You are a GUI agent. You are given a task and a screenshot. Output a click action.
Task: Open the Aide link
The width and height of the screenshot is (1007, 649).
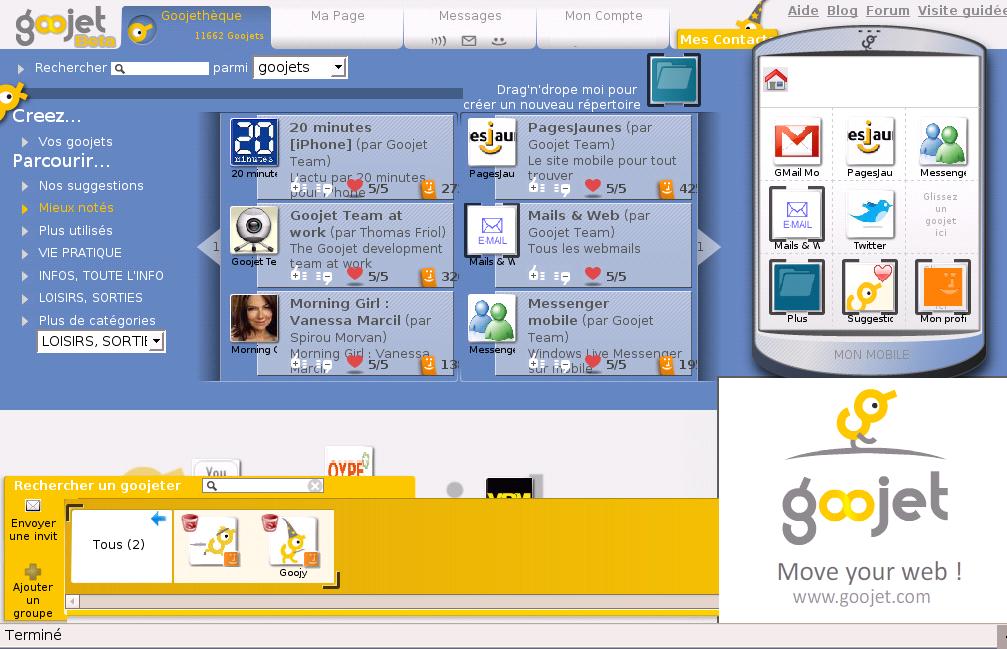[x=803, y=10]
